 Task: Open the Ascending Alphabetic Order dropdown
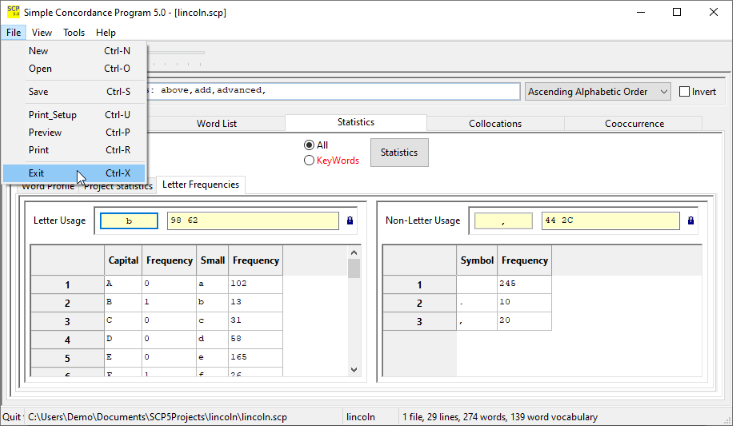[598, 92]
